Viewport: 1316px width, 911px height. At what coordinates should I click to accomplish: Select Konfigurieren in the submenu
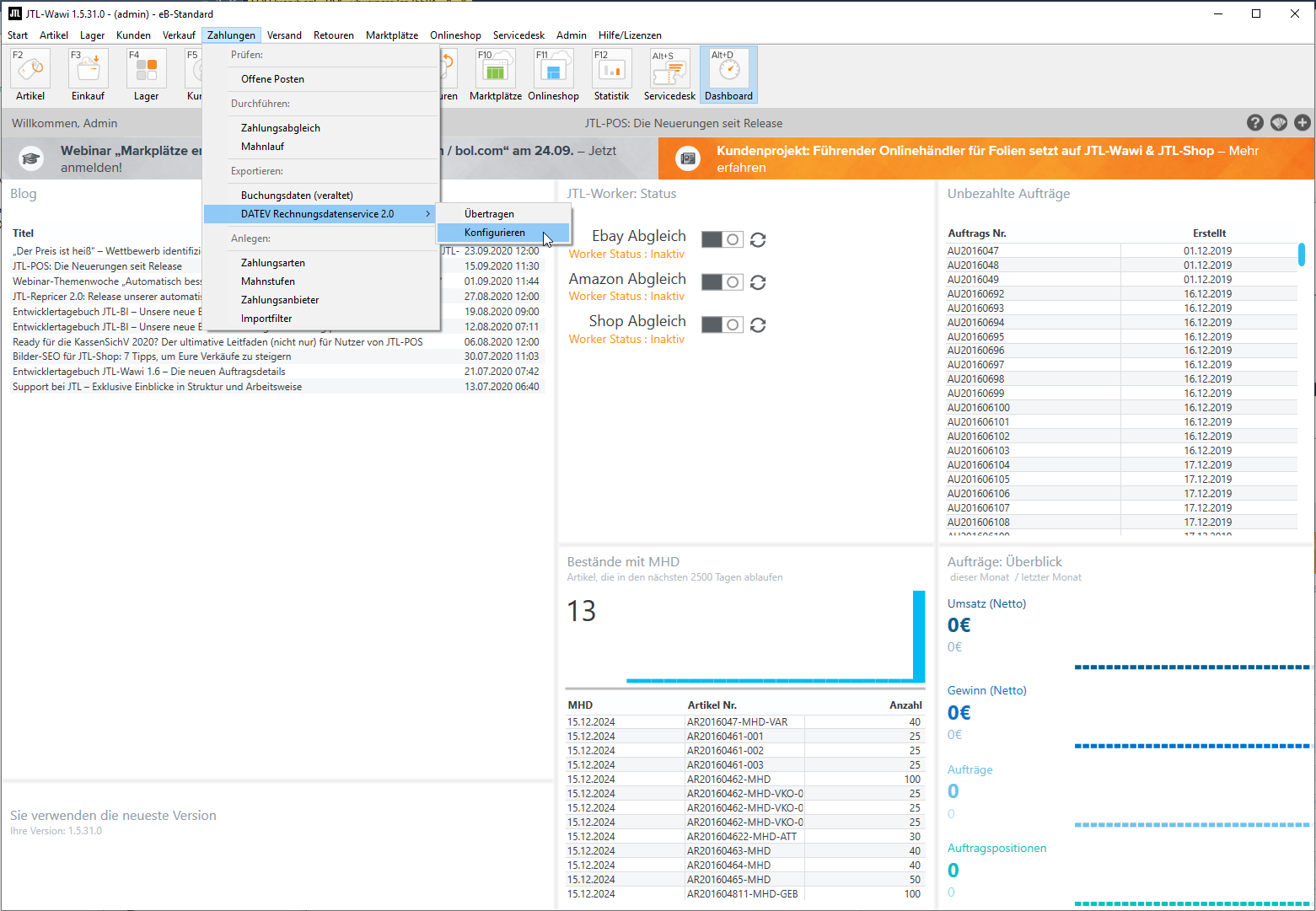point(495,233)
